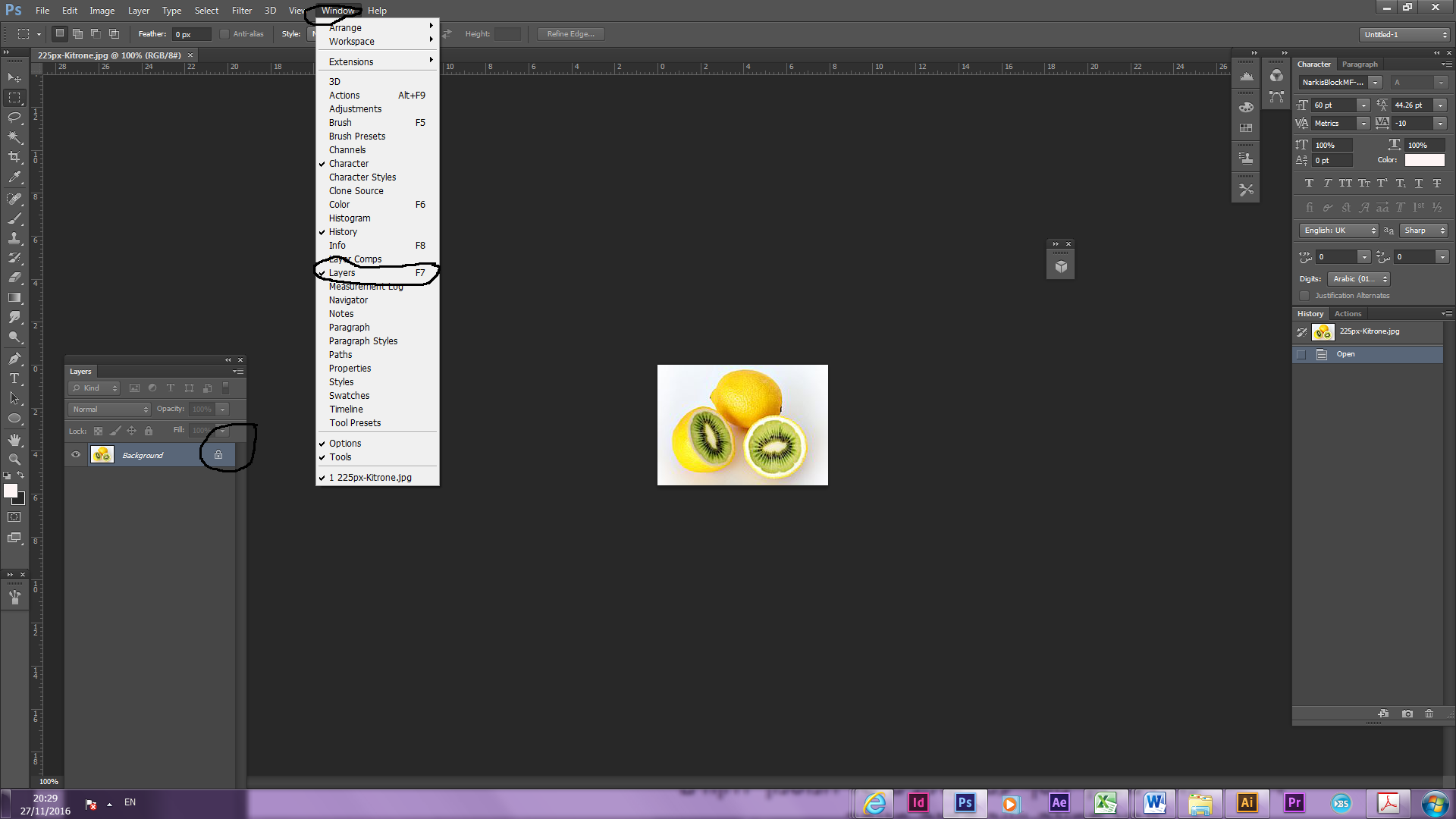Select the Crop tool
Viewport: 1456px width, 819px height.
(14, 157)
